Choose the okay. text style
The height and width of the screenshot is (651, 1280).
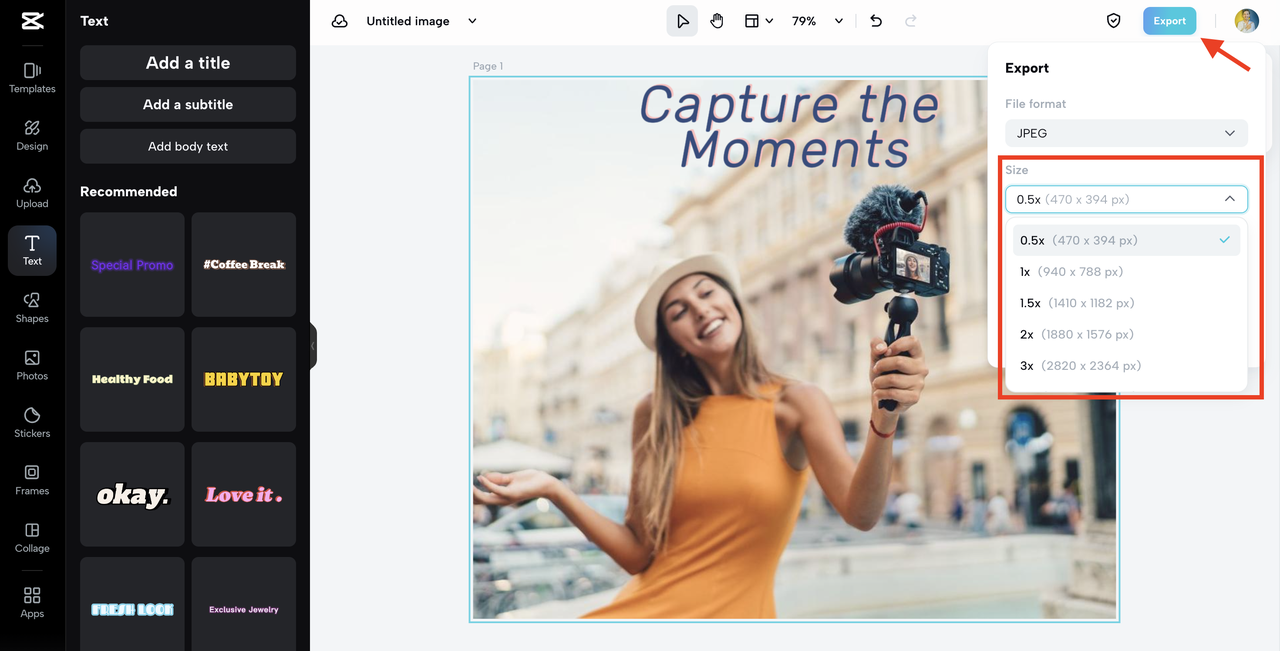tap(132, 494)
